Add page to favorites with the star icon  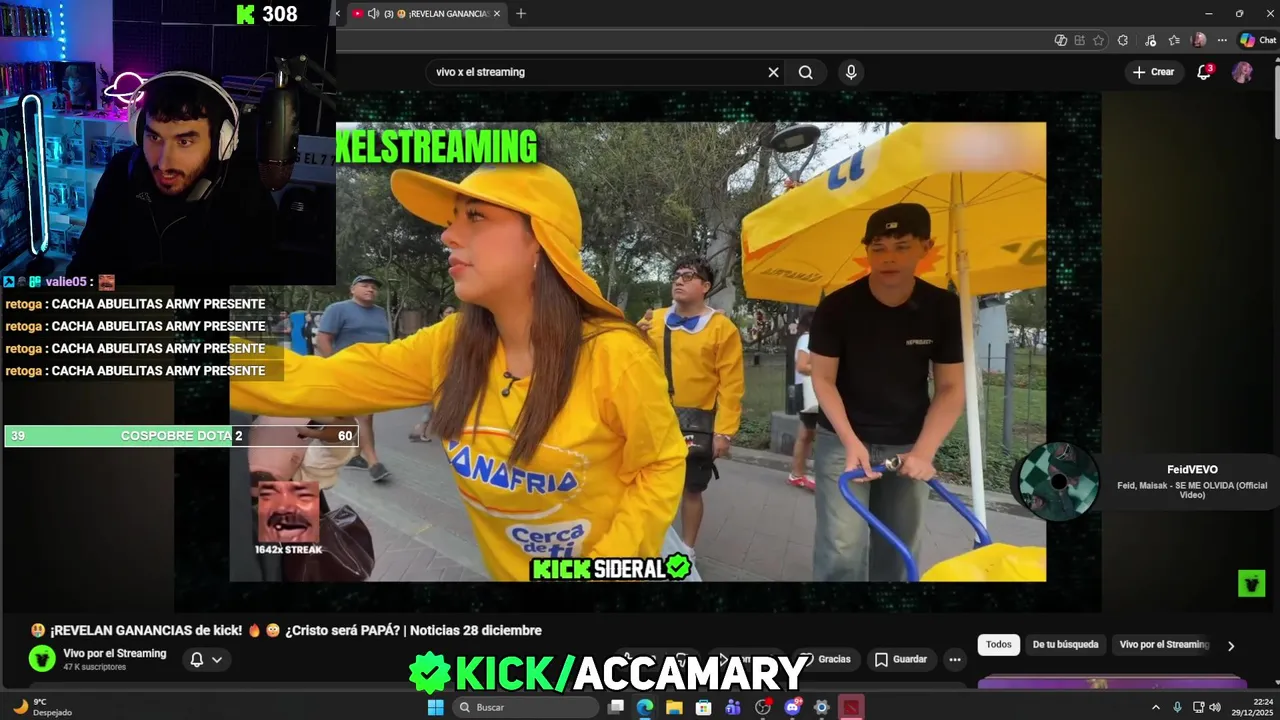click(1098, 40)
